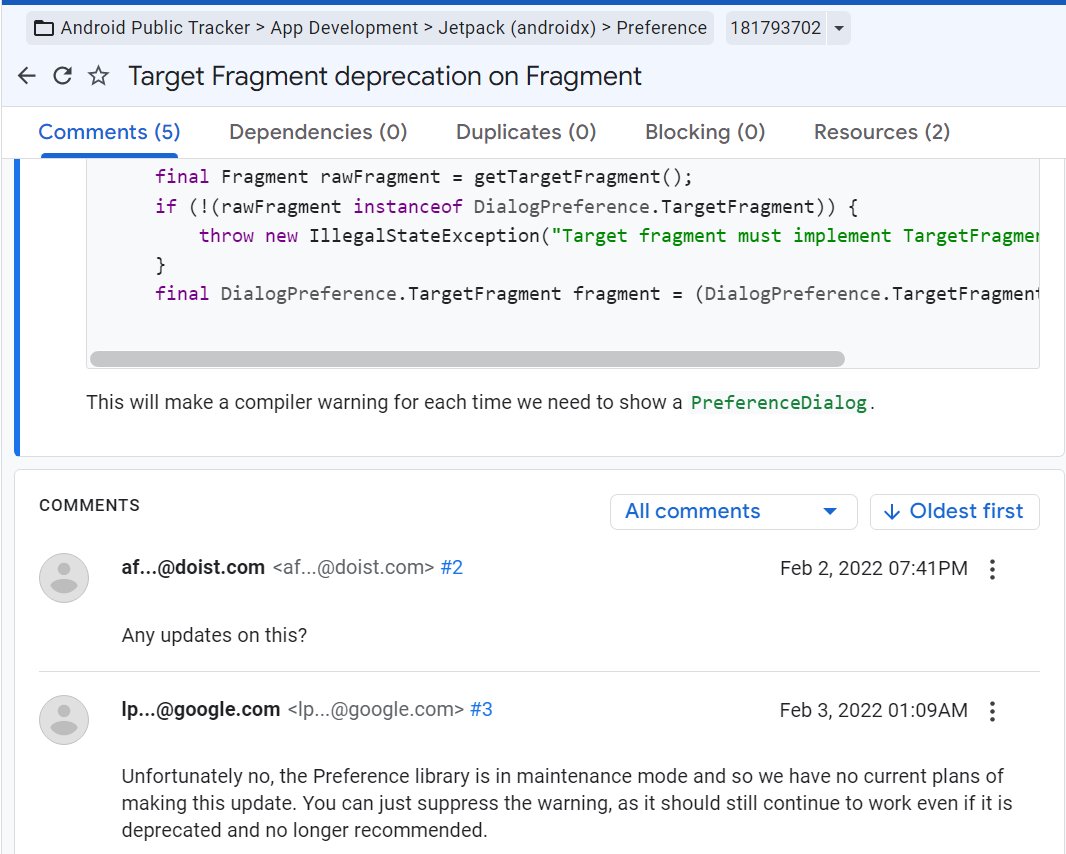The height and width of the screenshot is (854, 1066).
Task: Open more options for the Feb 3 comment
Action: click(x=993, y=711)
